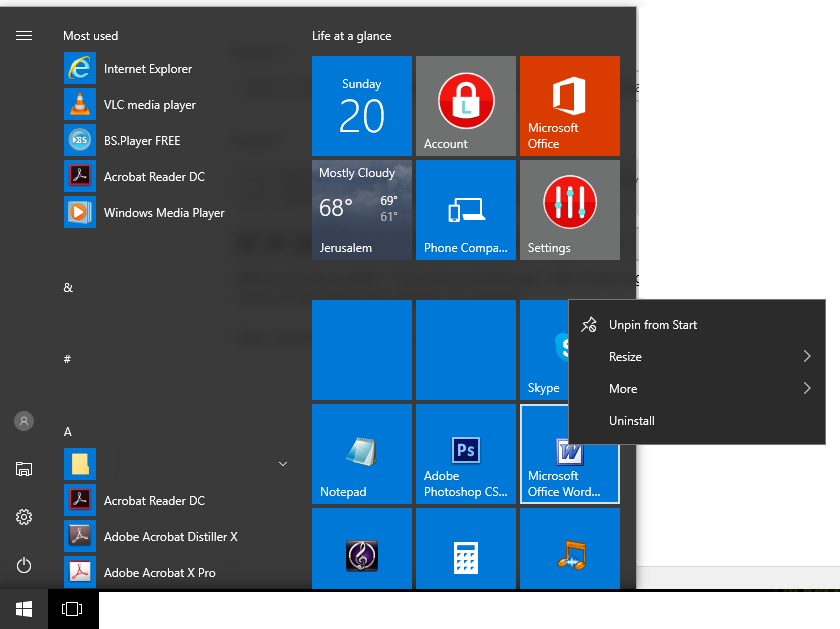The image size is (840, 629).
Task: Launch Adobe Photoshop CS tile
Action: (466, 453)
